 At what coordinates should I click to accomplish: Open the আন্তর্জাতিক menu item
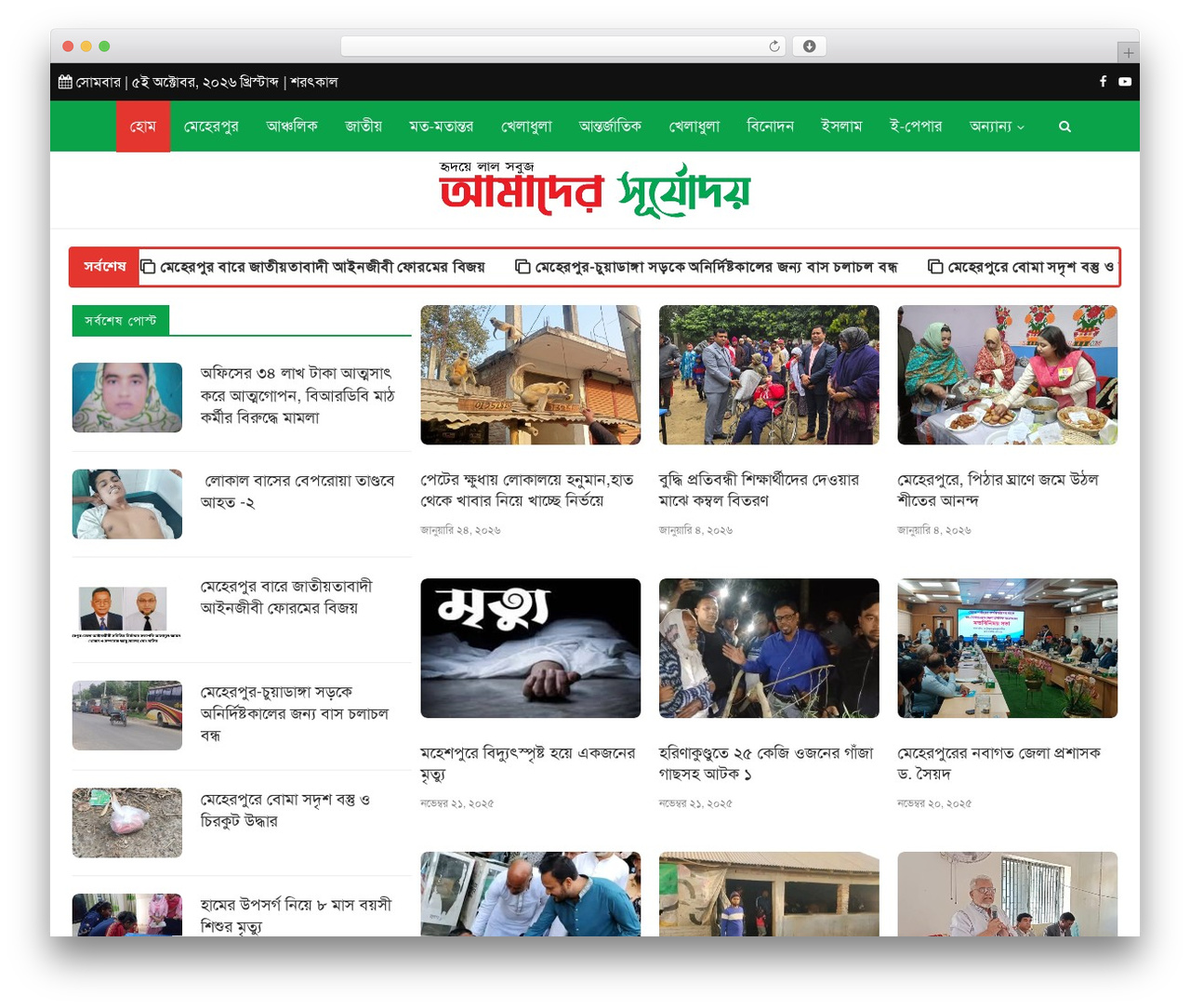point(610,126)
